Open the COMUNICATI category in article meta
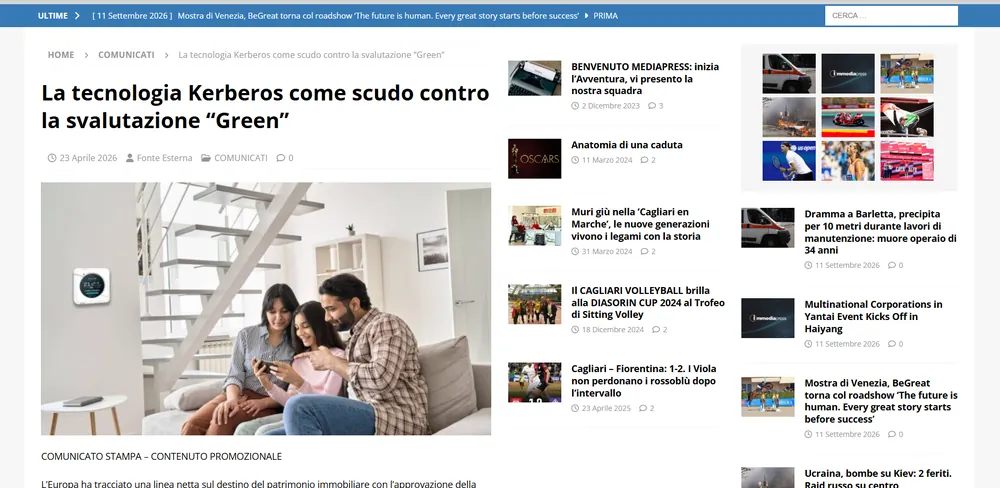This screenshot has height=488, width=1000. pos(241,158)
